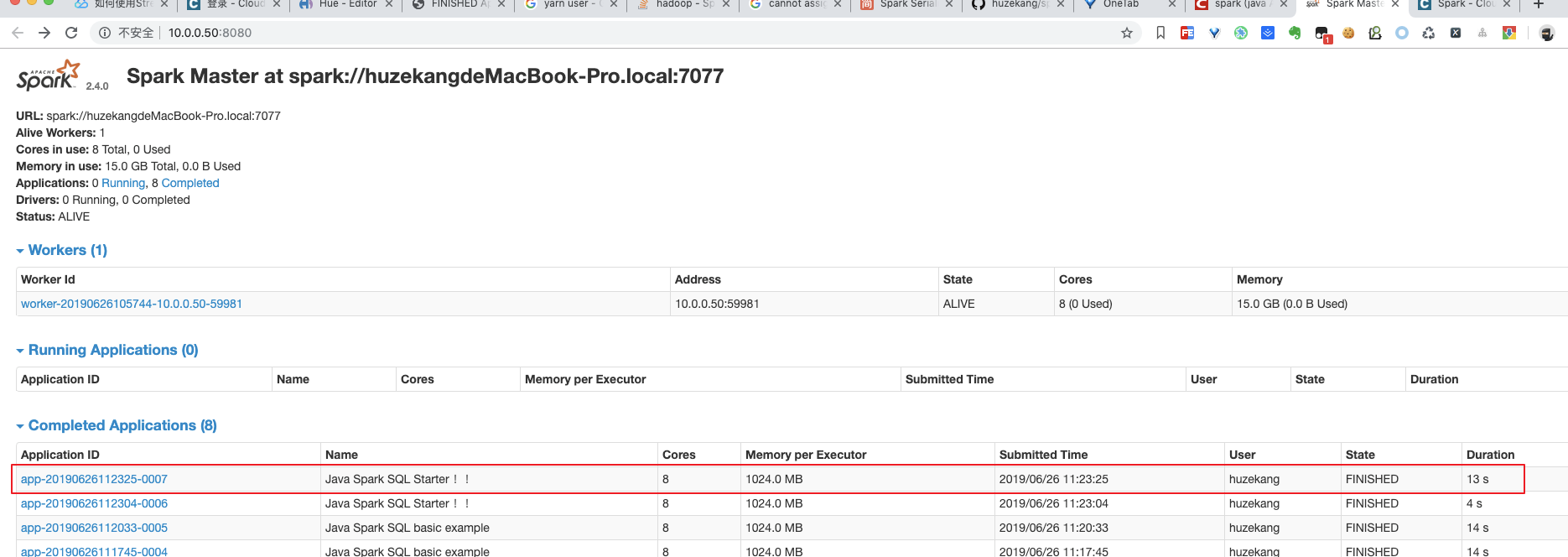
Task: Select worker cores 8 (0 Used)
Action: (1085, 304)
